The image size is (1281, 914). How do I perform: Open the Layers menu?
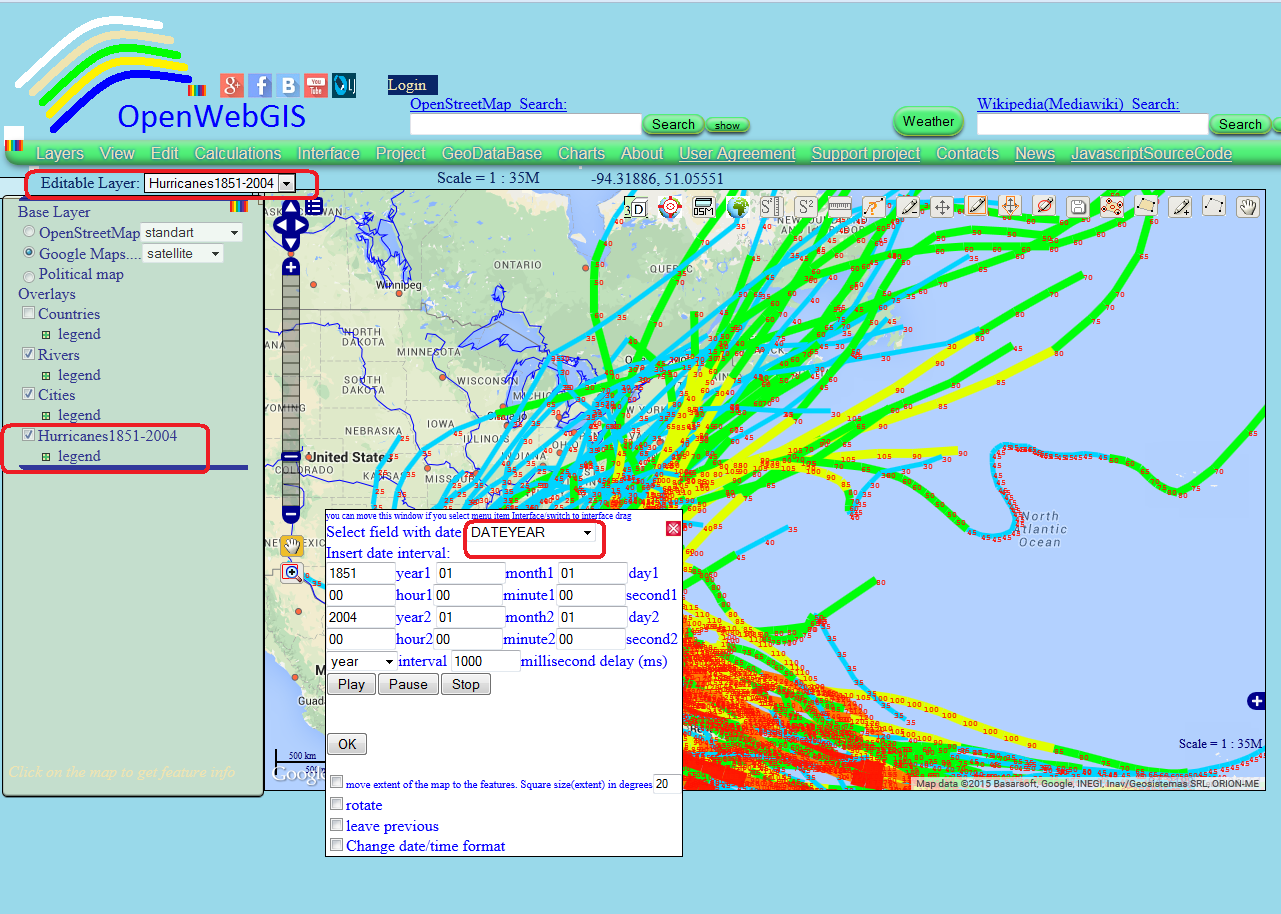(60, 153)
